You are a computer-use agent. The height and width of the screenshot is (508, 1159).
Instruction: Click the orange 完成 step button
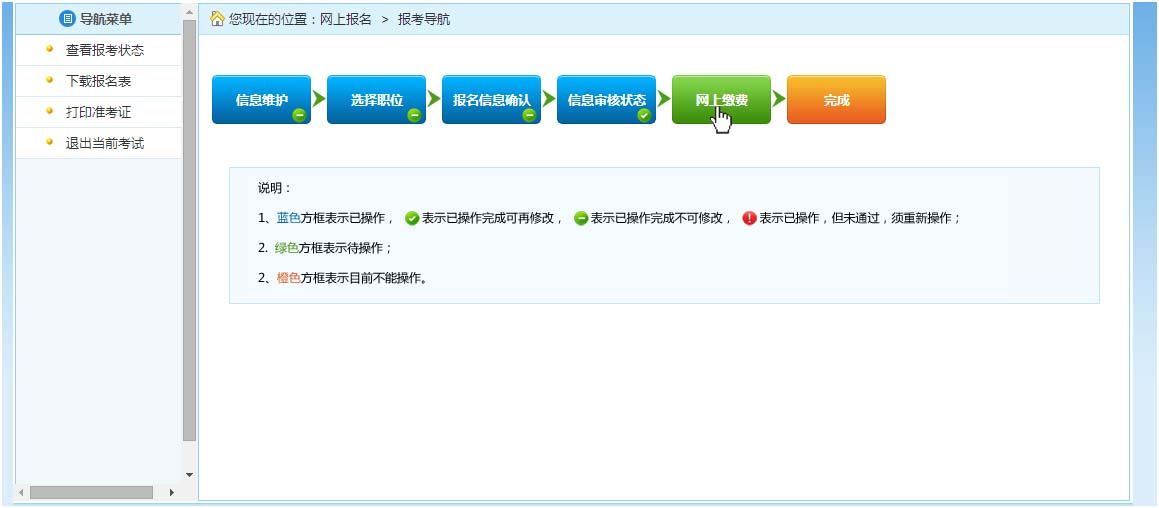tap(836, 99)
